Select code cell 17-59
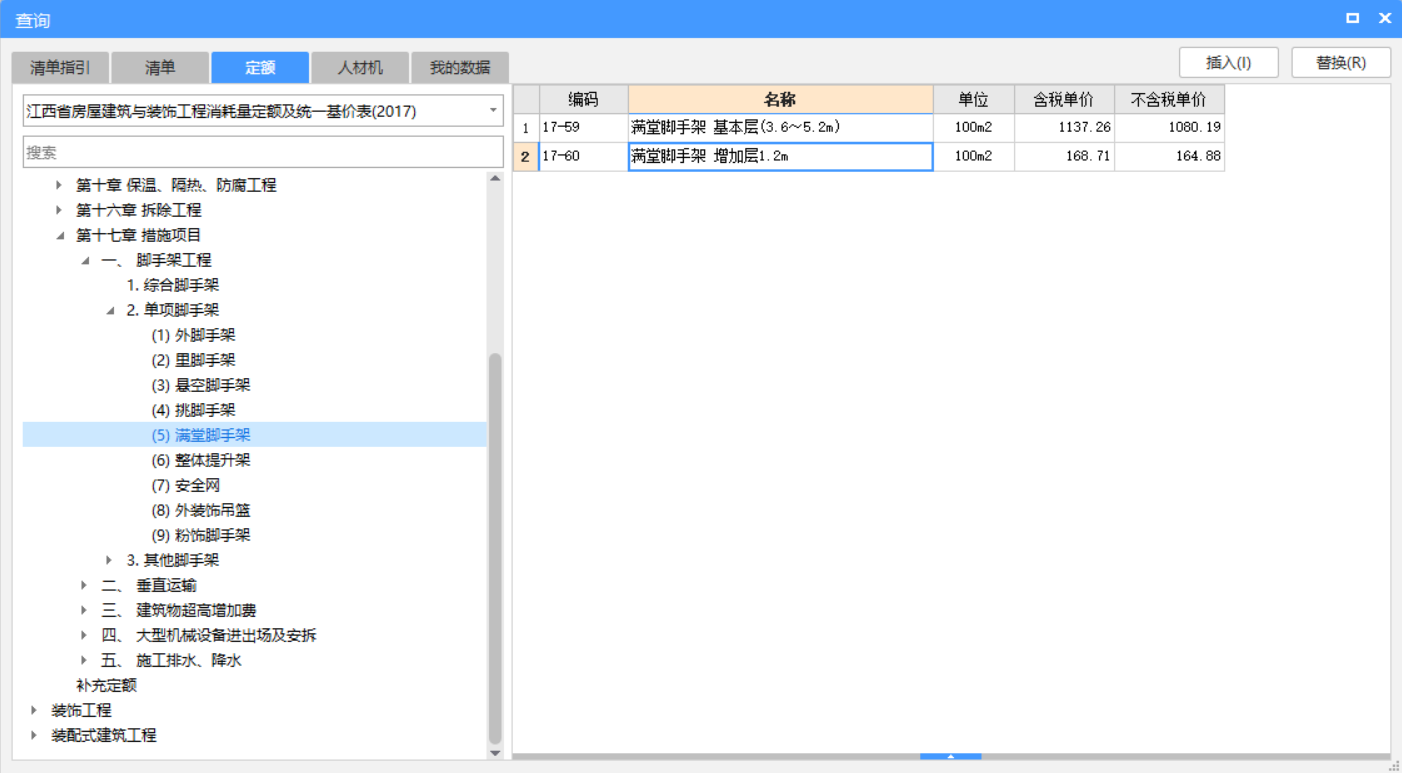1402x773 pixels. click(x=583, y=128)
